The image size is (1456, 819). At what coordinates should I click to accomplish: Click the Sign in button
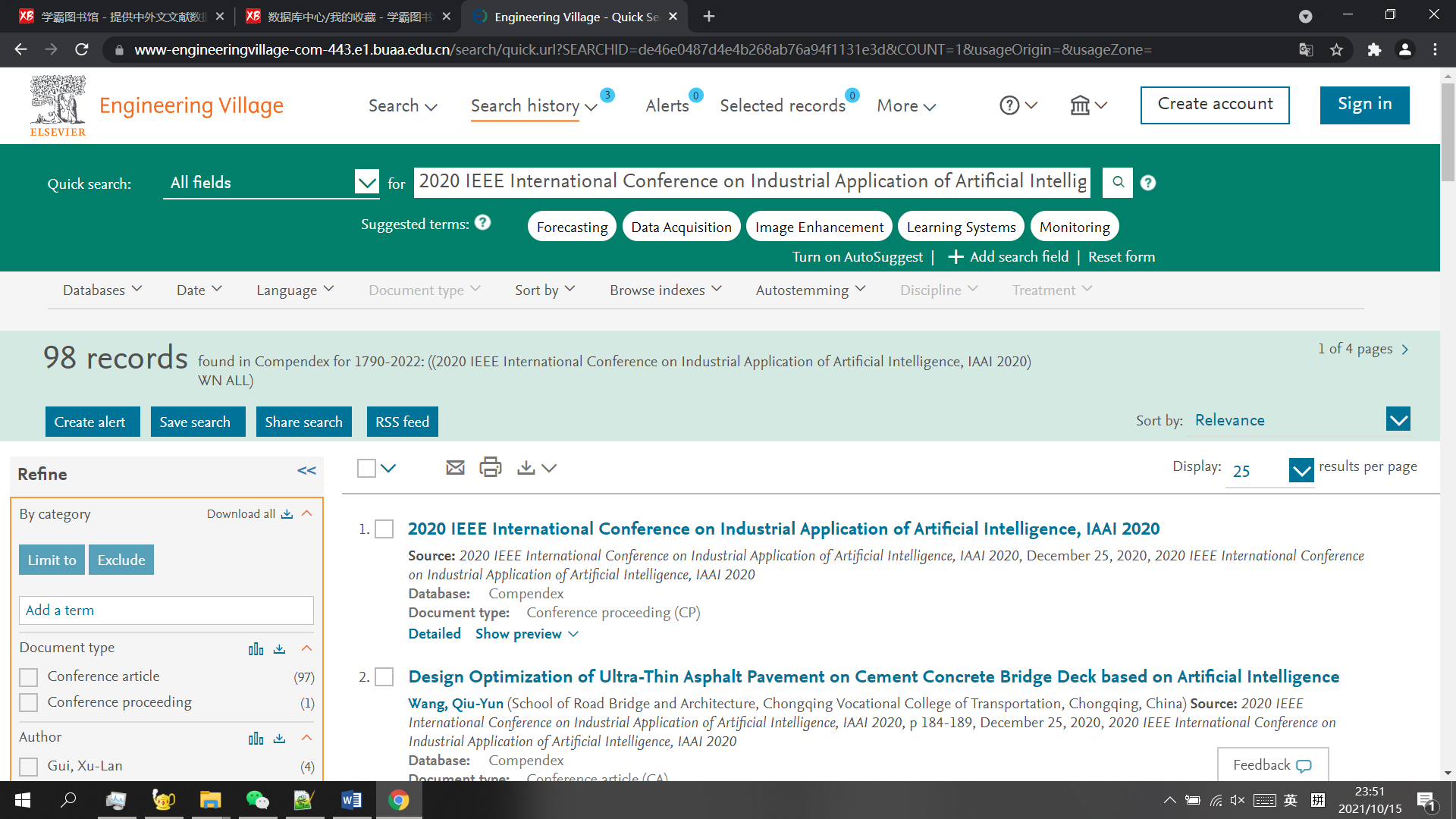coord(1364,105)
